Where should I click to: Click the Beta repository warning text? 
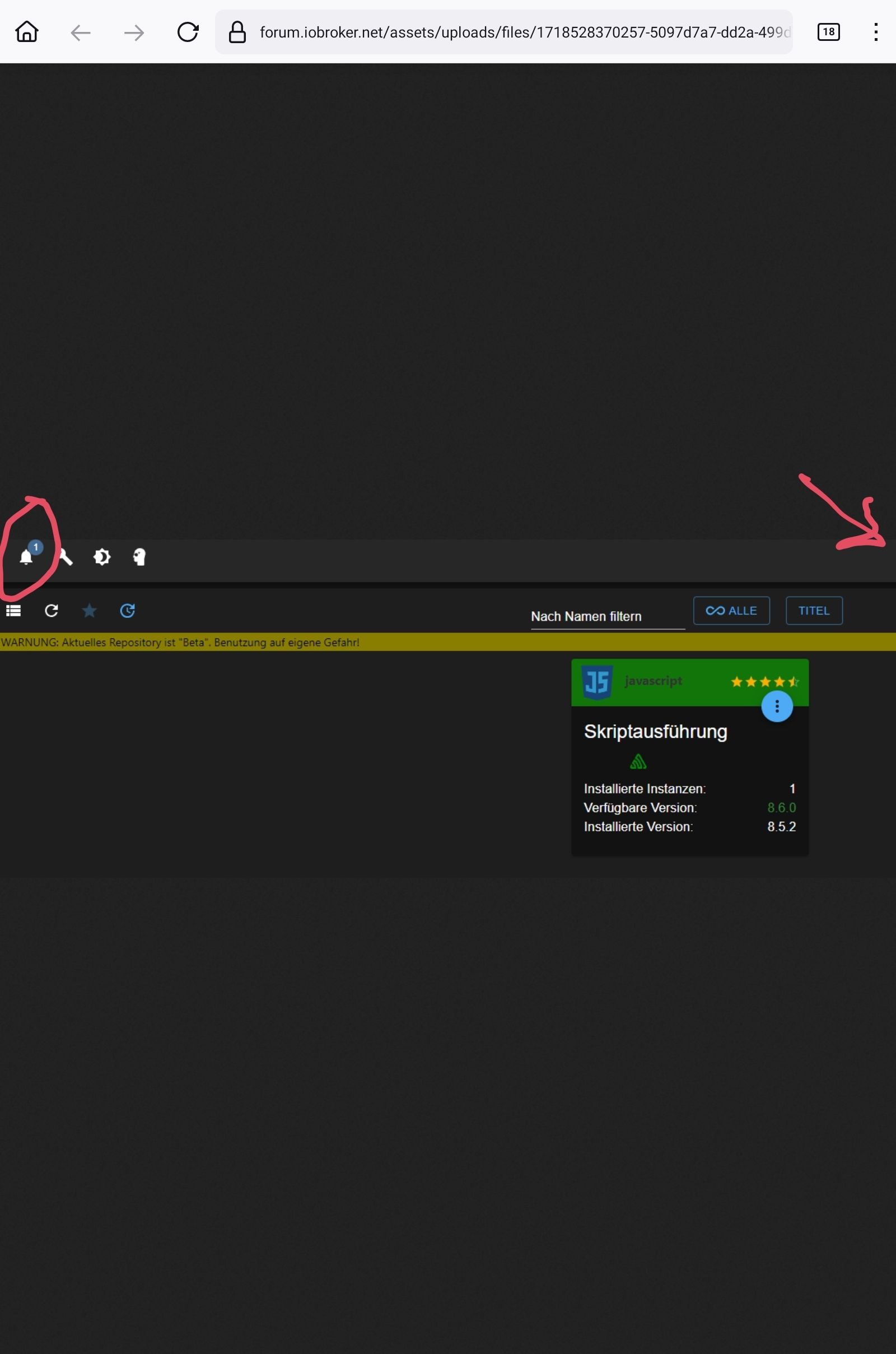(180, 643)
